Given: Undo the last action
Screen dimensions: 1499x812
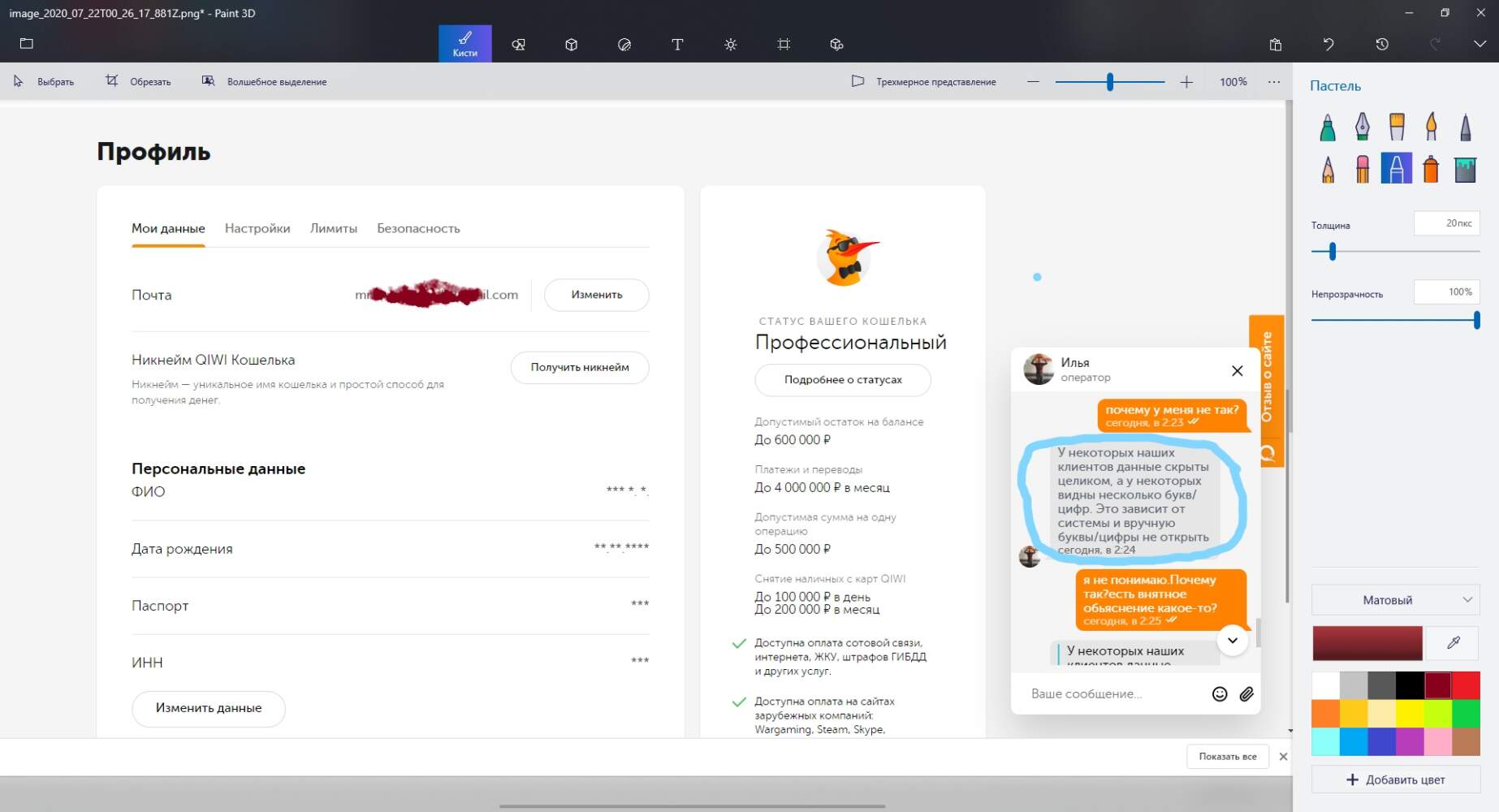Looking at the screenshot, I should 1328,45.
